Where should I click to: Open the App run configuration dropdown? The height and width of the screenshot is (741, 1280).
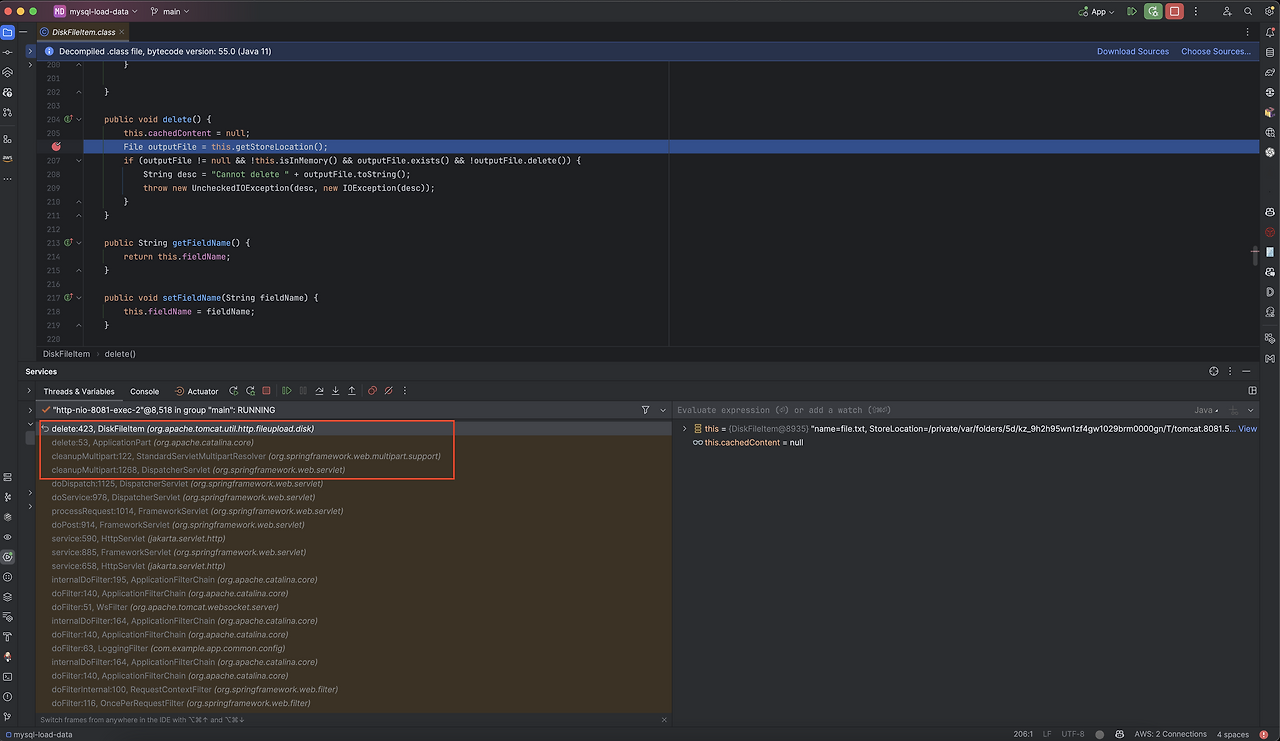[1097, 11]
